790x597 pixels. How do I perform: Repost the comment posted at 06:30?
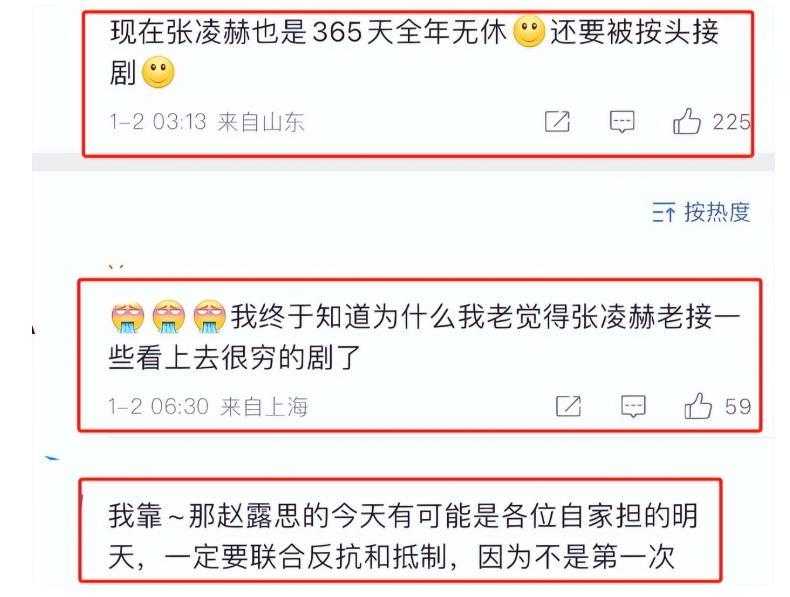coord(568,406)
